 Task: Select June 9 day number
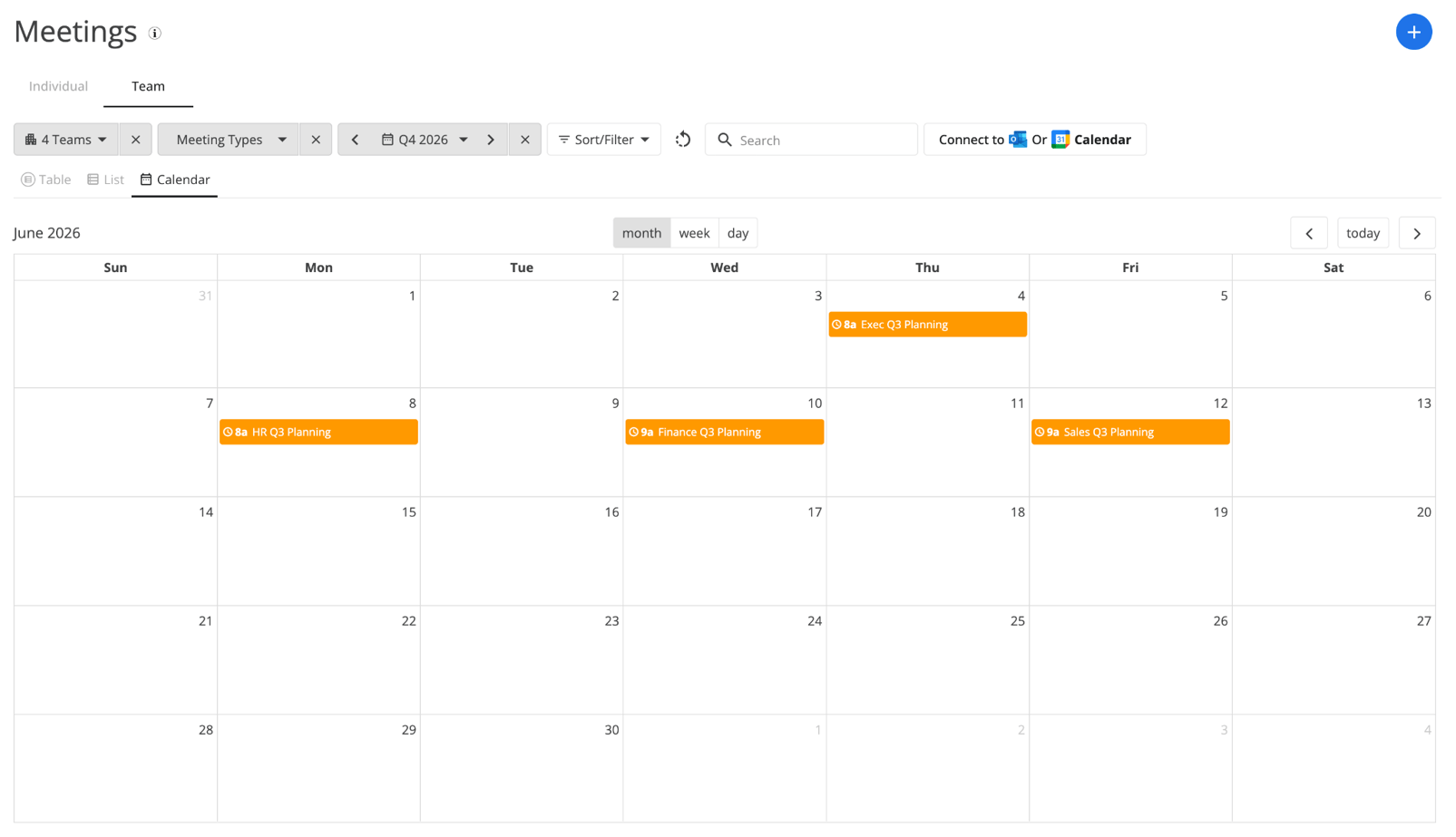(615, 404)
